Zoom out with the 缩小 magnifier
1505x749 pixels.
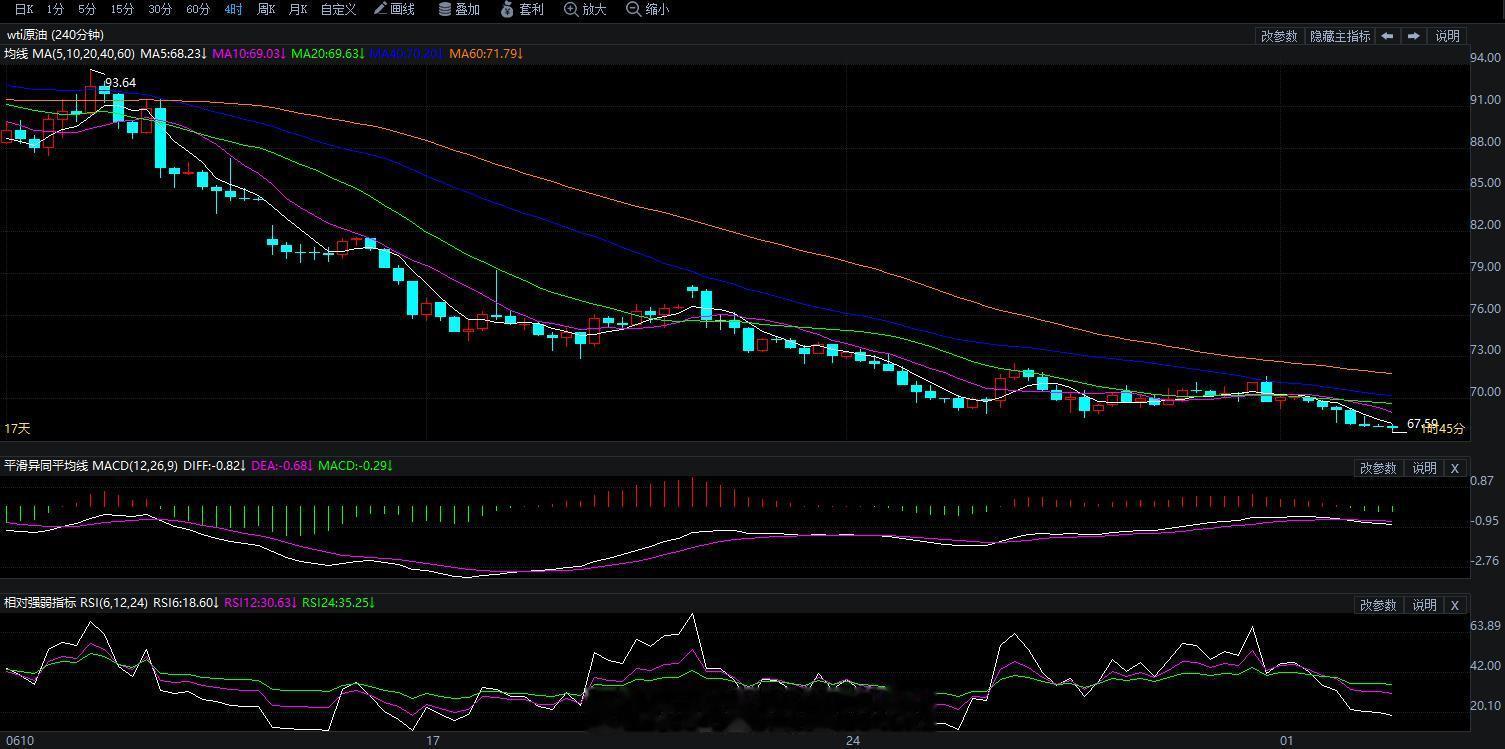coord(648,9)
